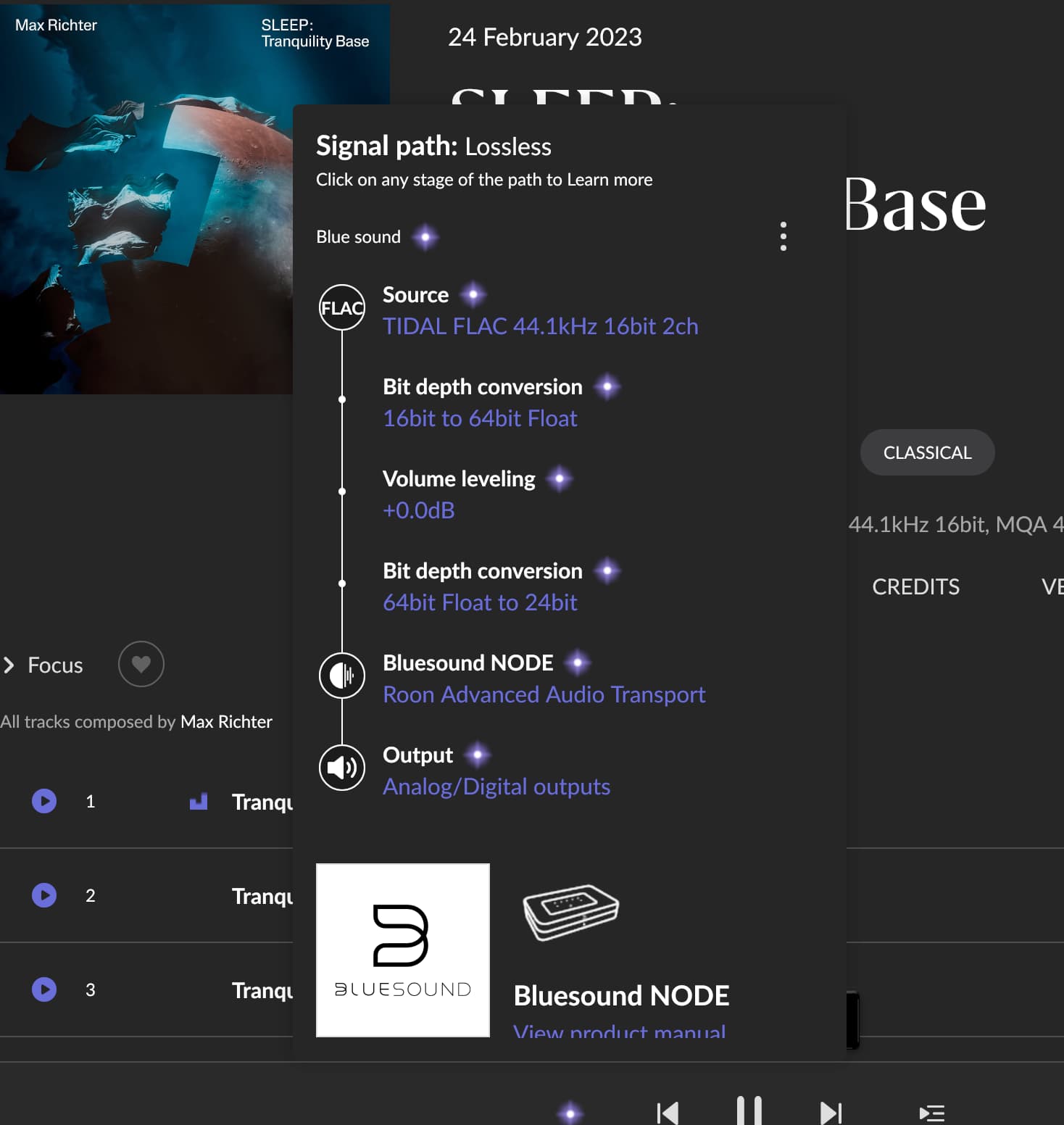Switch to the CREDITS tab
The height and width of the screenshot is (1125, 1064).
point(915,586)
